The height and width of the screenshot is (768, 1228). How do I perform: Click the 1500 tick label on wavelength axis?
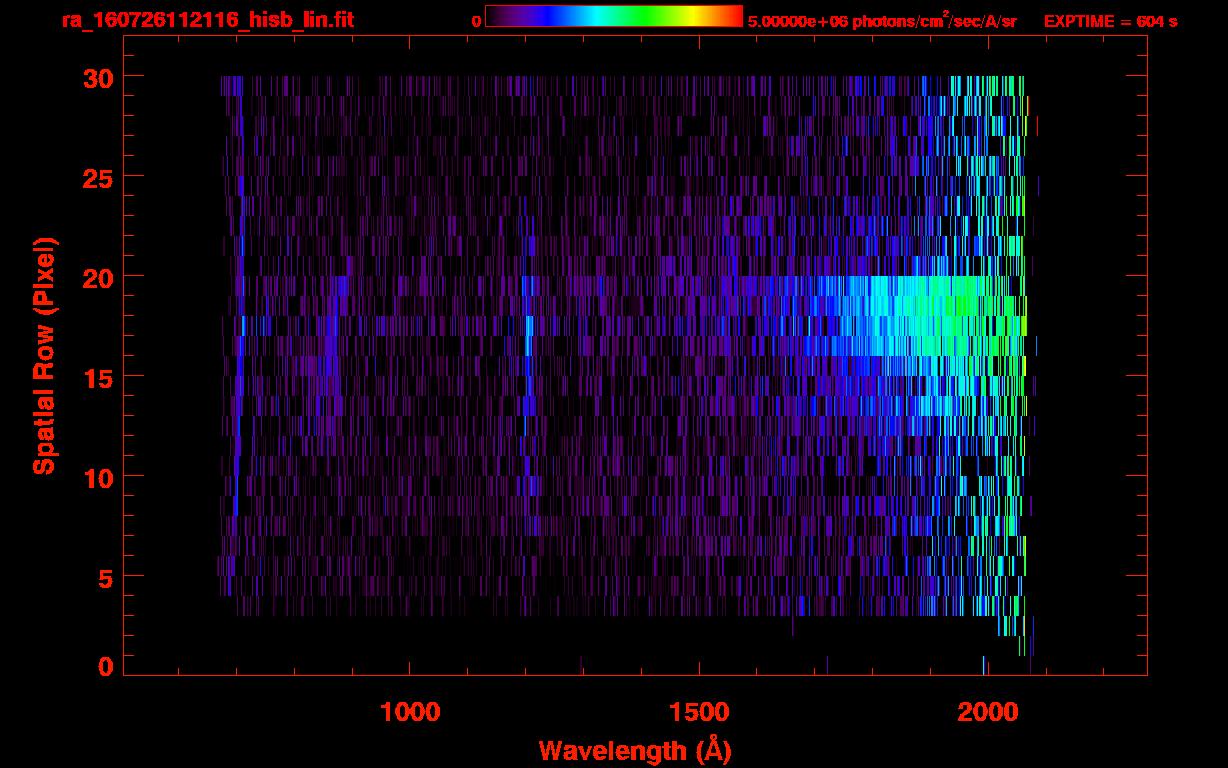coord(698,712)
